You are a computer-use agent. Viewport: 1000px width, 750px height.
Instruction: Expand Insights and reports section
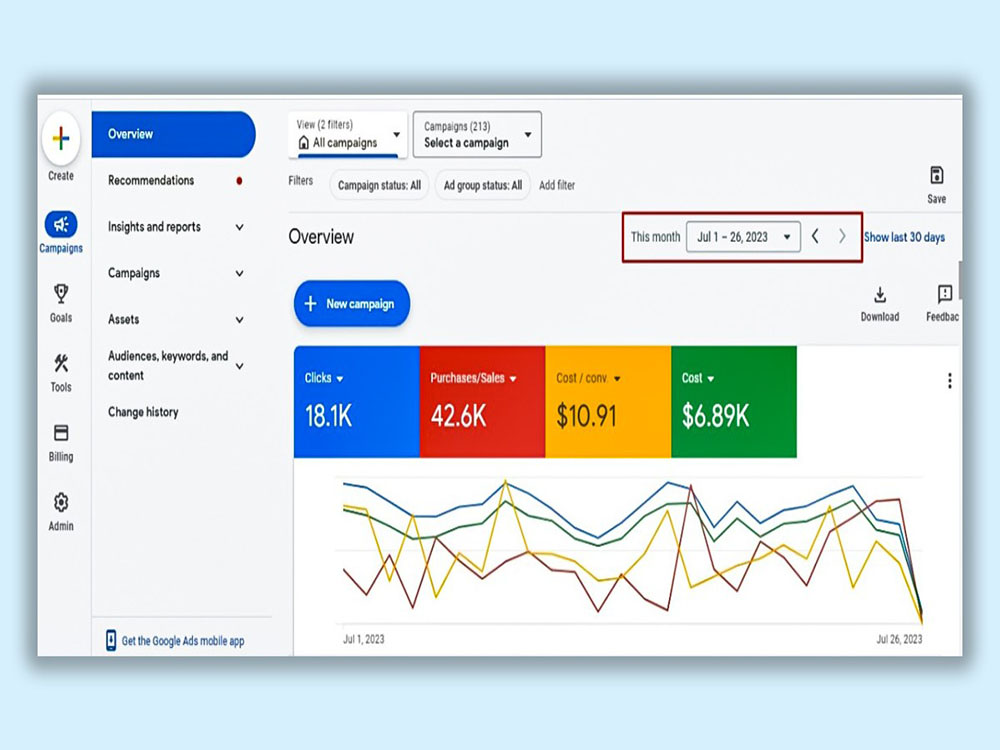tap(239, 227)
